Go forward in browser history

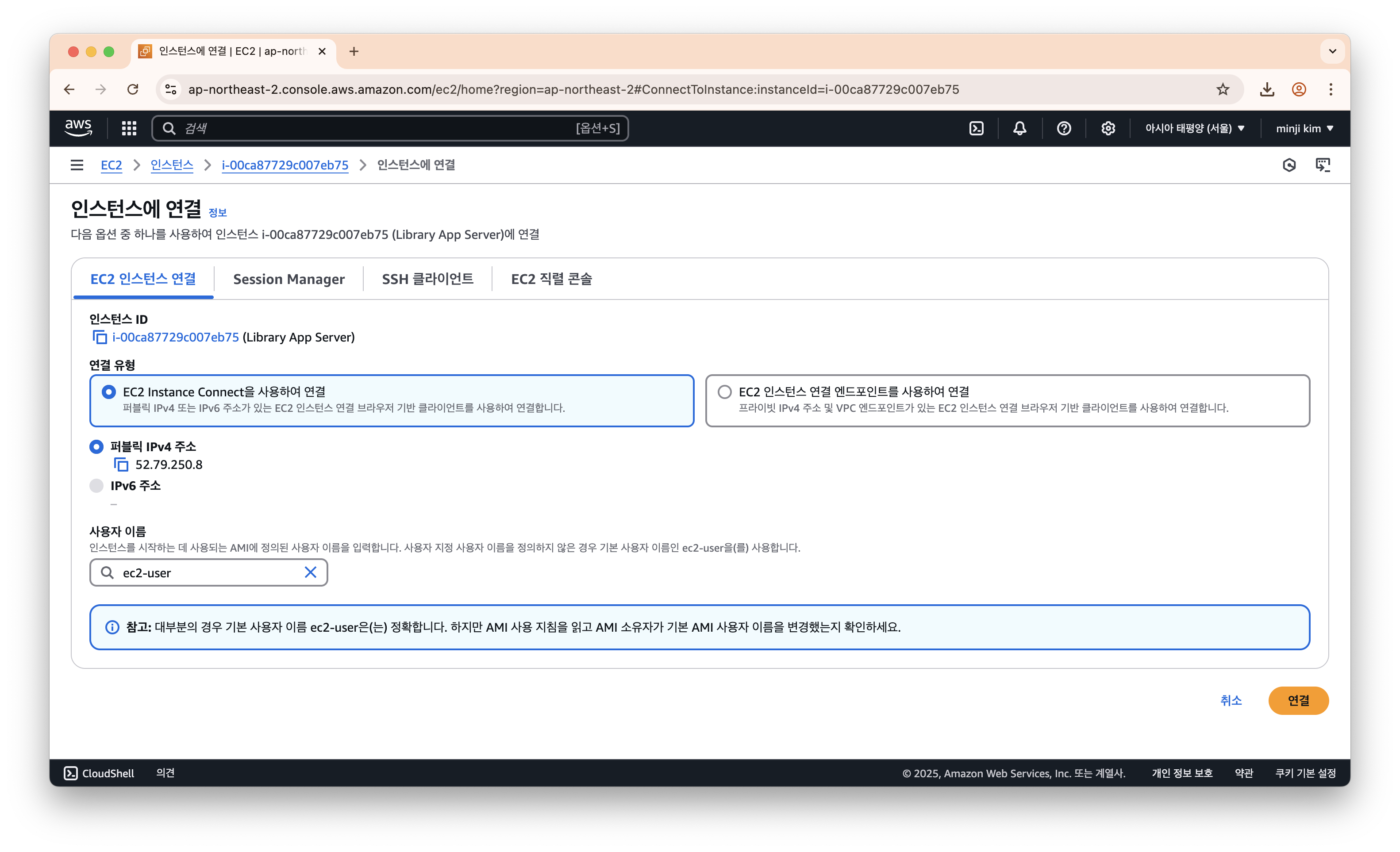click(x=101, y=89)
